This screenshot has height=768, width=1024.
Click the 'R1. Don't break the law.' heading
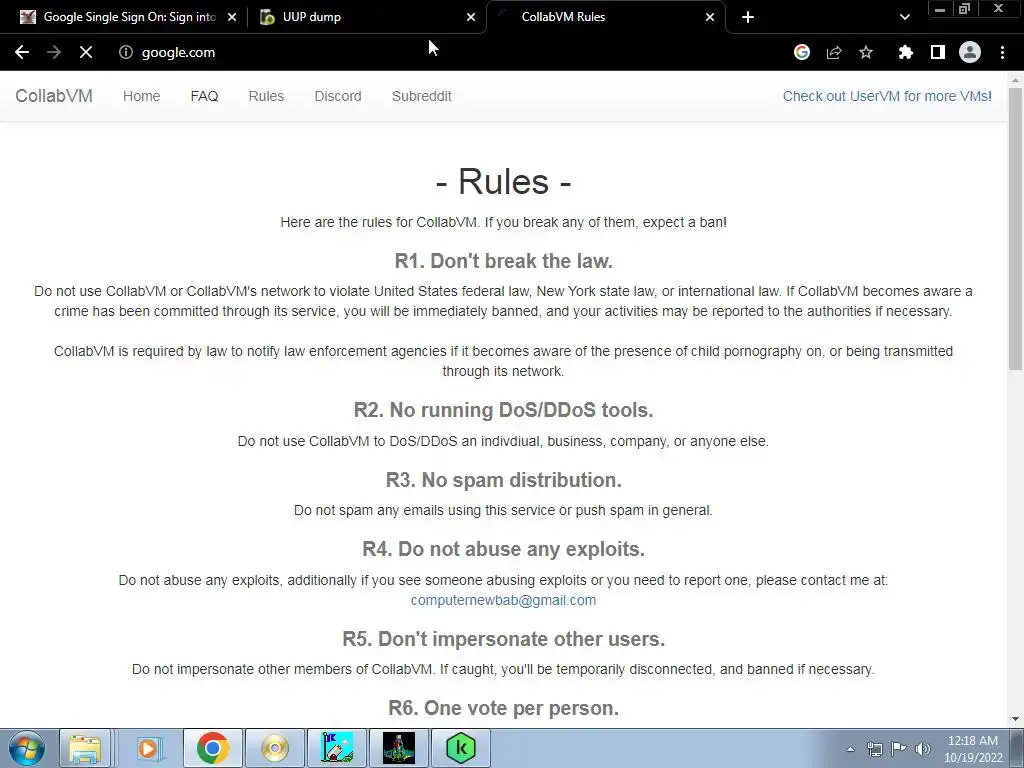coord(504,261)
